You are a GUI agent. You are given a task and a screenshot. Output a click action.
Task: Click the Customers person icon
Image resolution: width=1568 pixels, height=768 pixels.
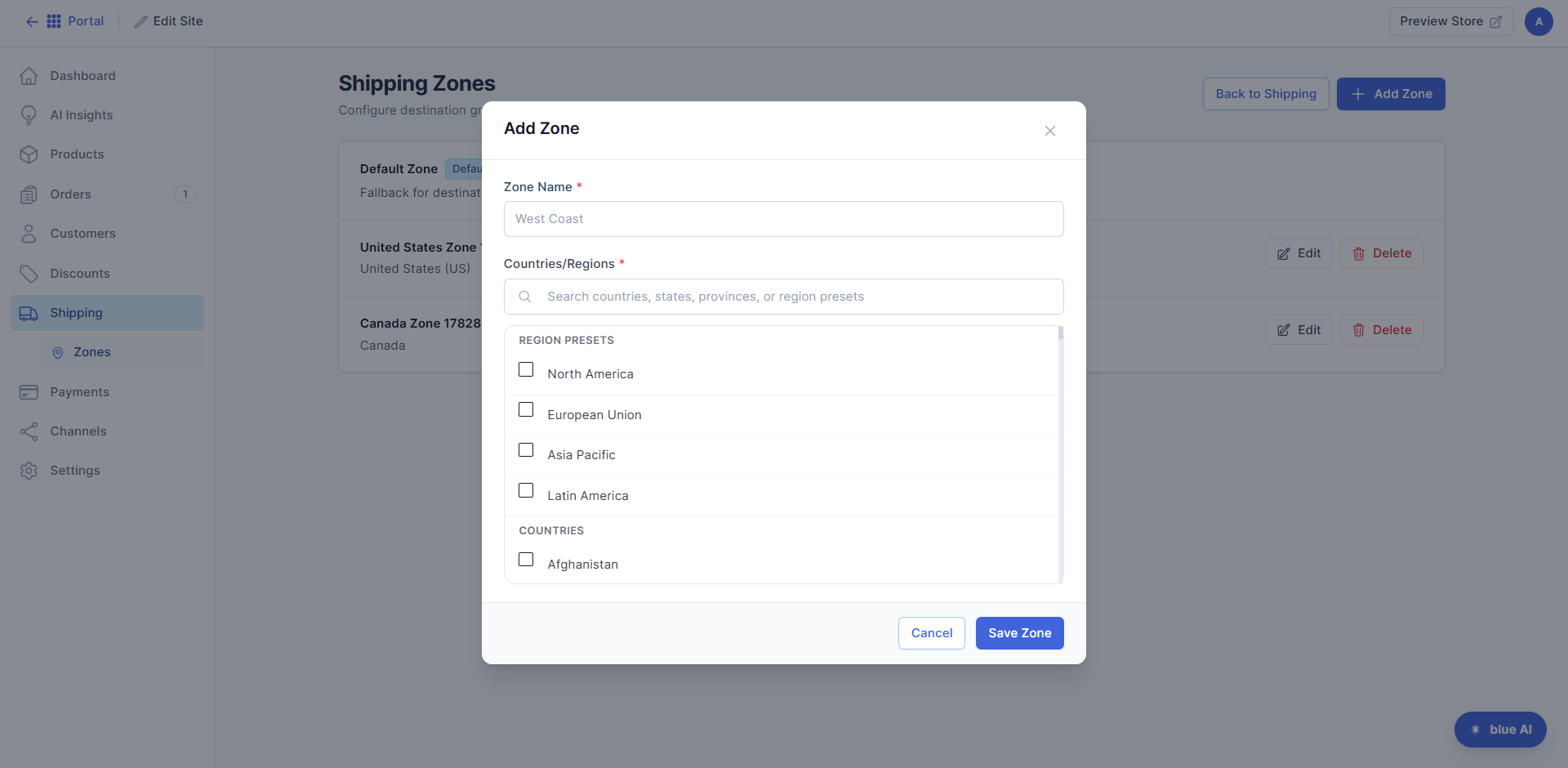tap(29, 234)
